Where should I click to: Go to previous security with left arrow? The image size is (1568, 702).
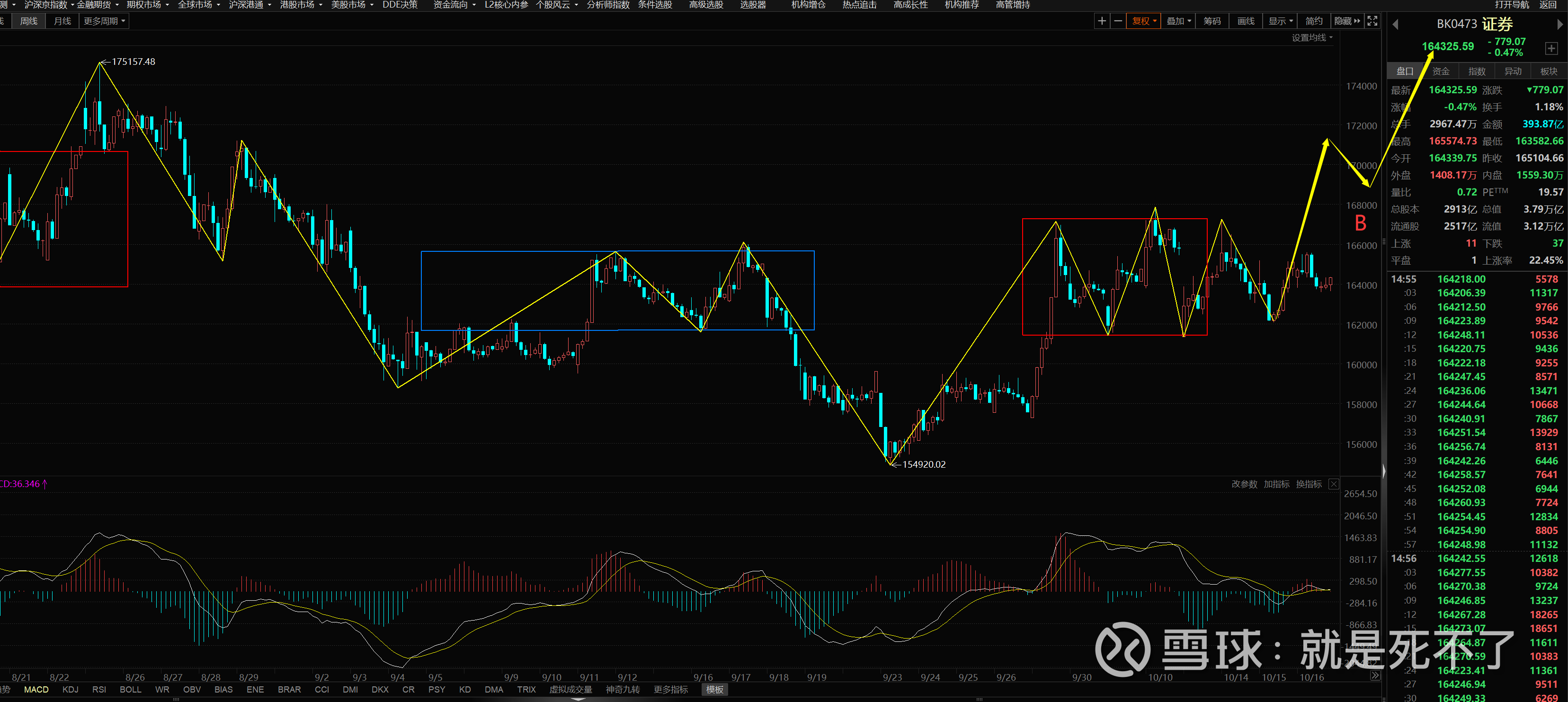click(x=1396, y=25)
